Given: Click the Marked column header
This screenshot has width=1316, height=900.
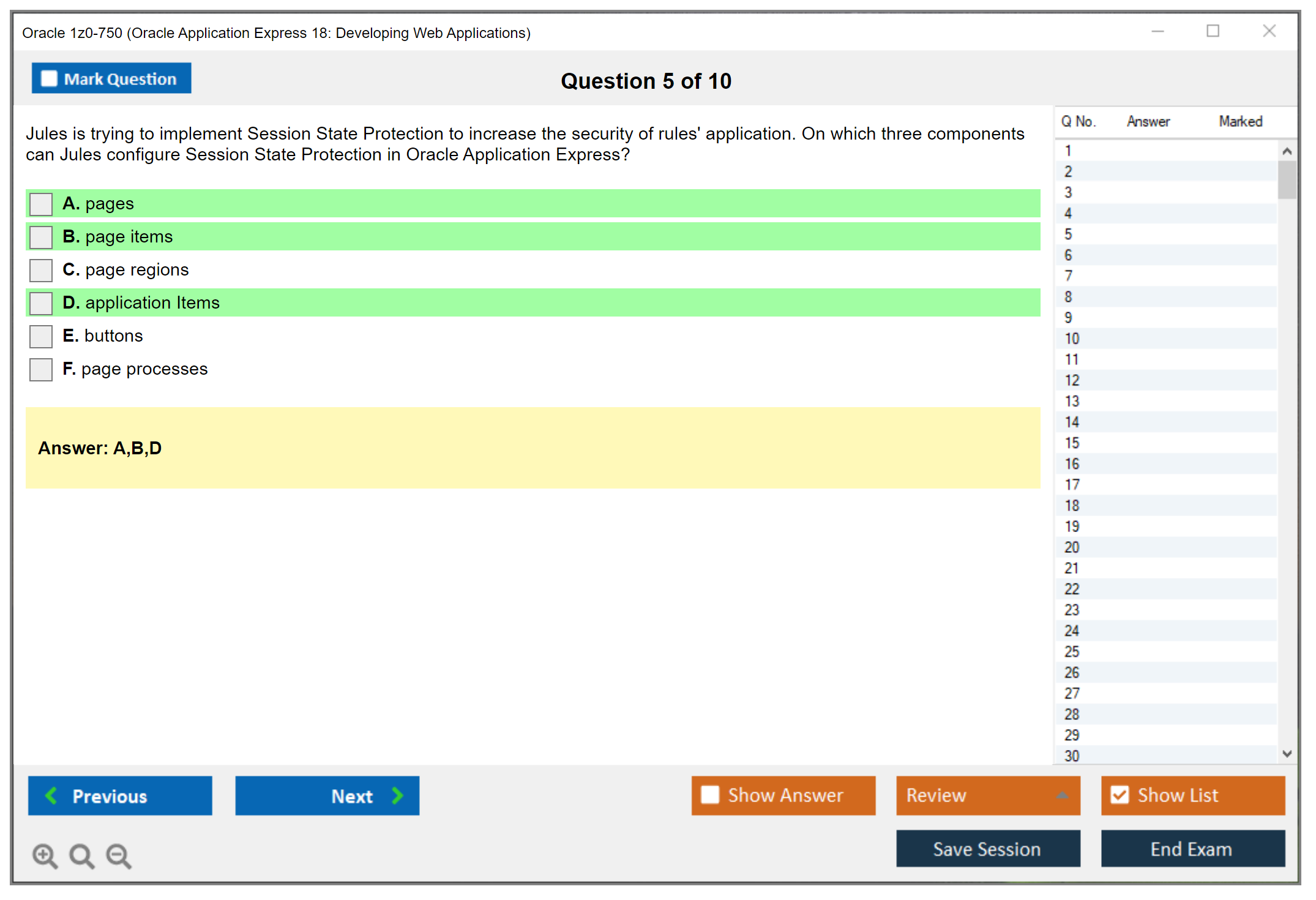Looking at the screenshot, I should pos(1240,121).
